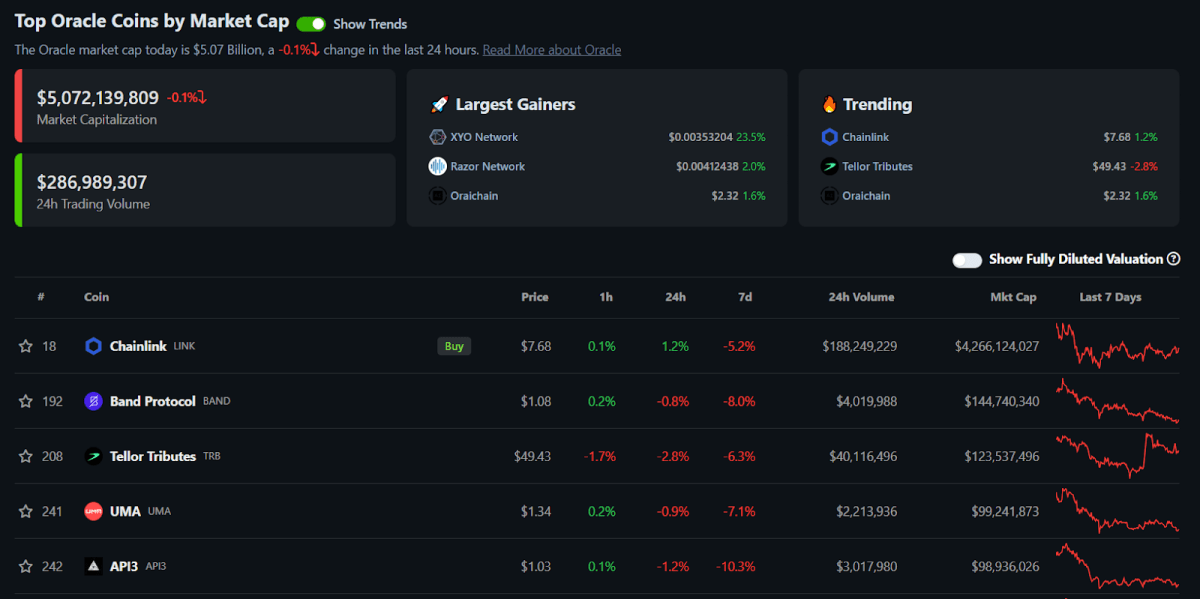View Tellor Tributes' 7-day sparkline chart

click(x=1118, y=455)
